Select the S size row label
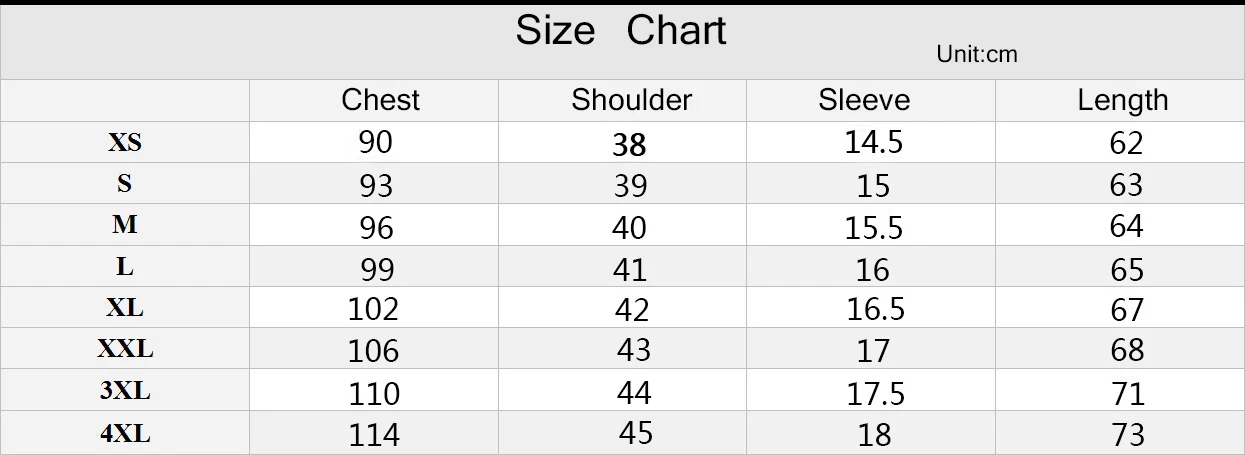 point(125,184)
